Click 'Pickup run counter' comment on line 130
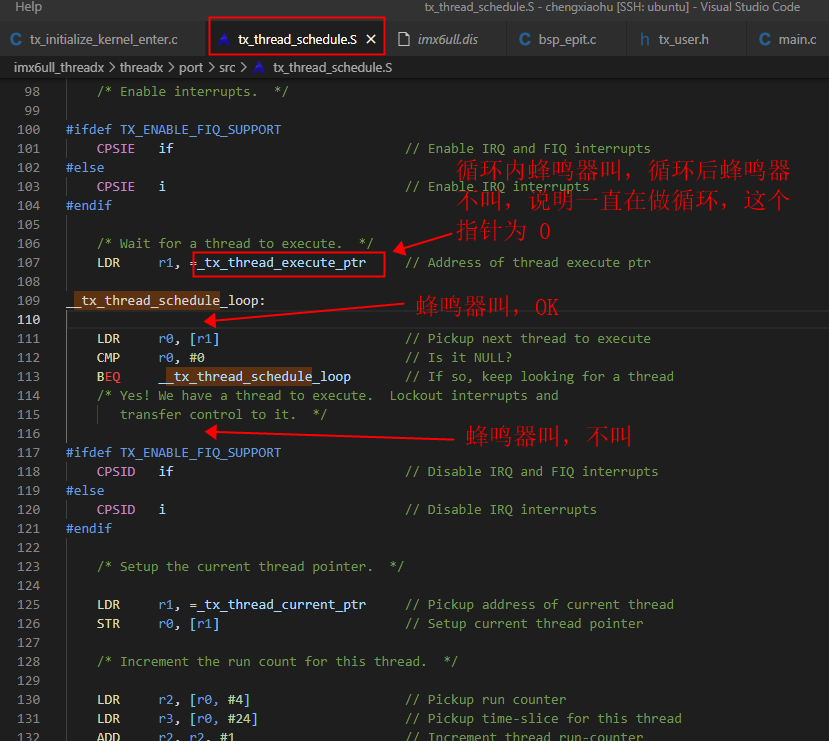 [x=486, y=700]
